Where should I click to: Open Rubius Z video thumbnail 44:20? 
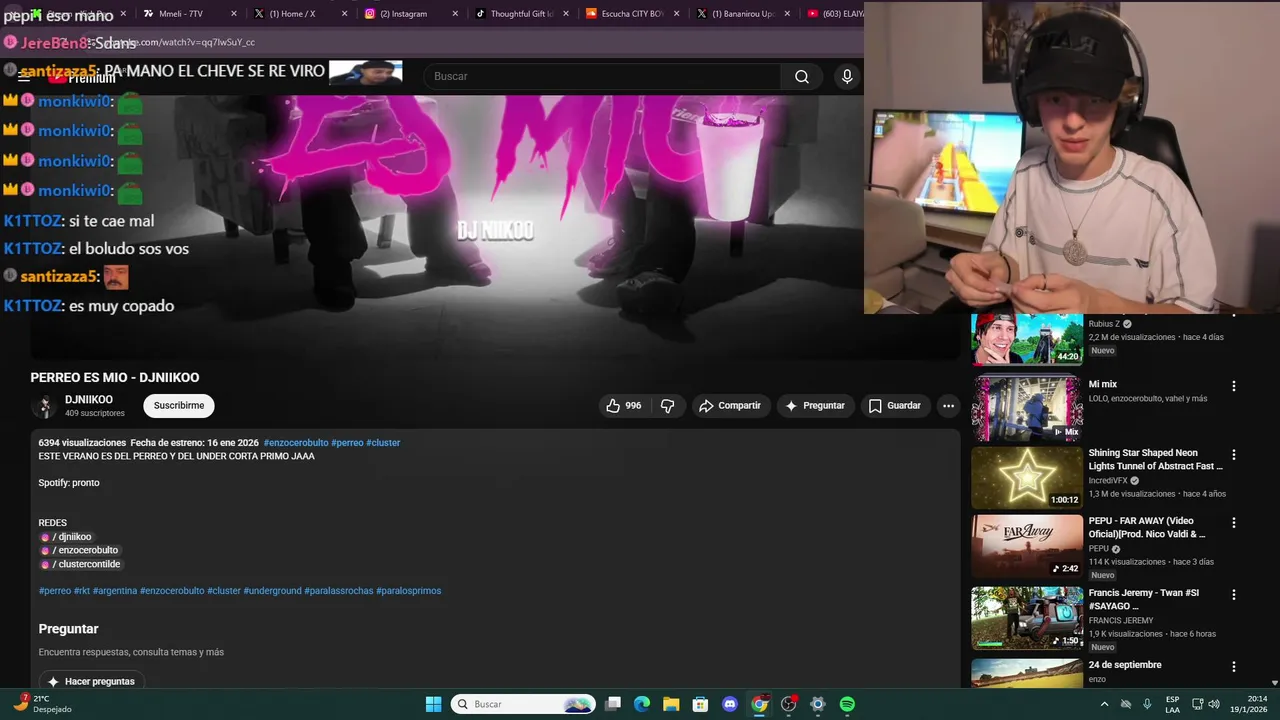(1027, 339)
